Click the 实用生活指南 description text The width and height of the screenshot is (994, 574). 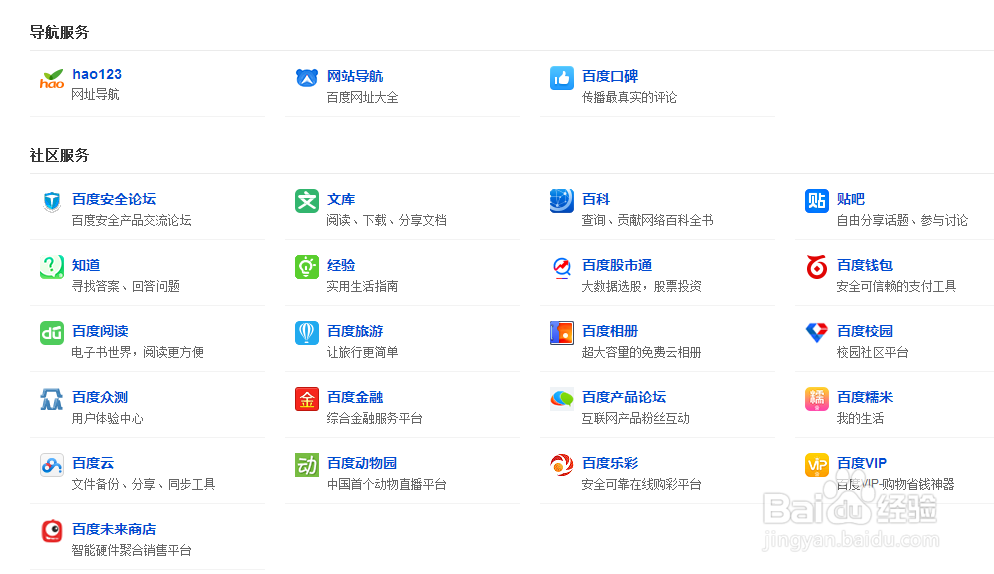tap(363, 287)
